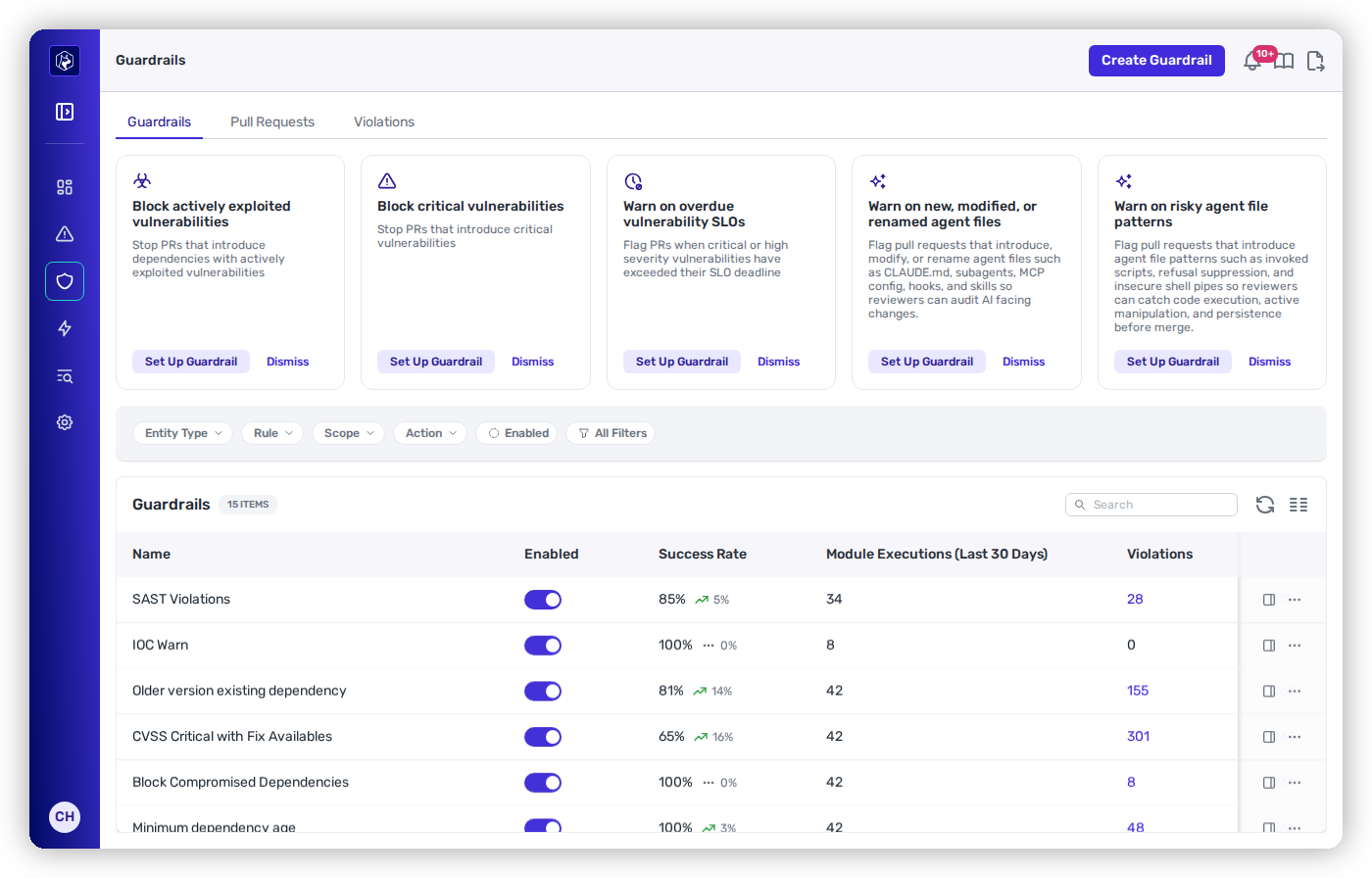Screen dimensions: 1372x878
Task: Click the CH user avatar
Action: click(x=65, y=816)
